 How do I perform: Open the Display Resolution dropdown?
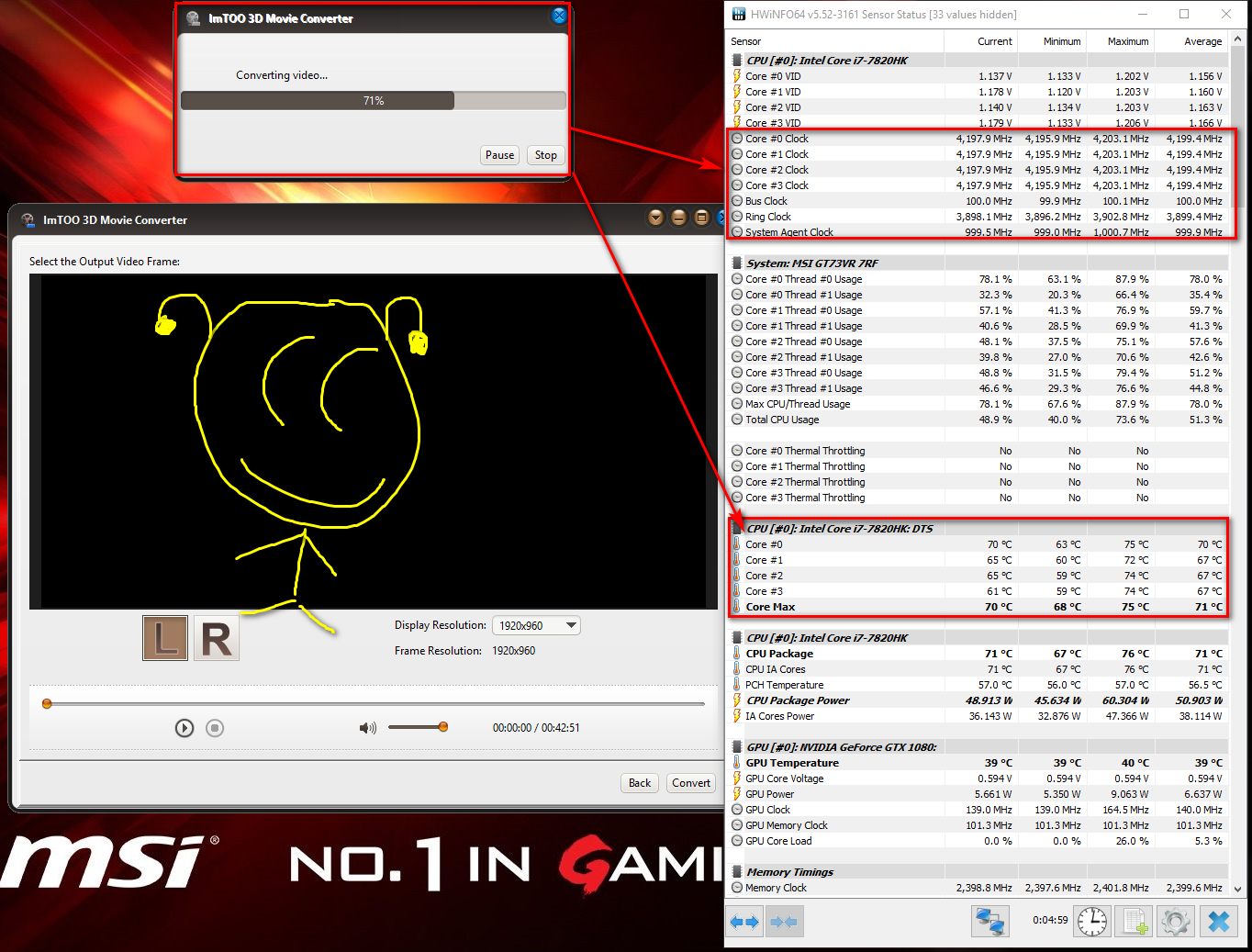click(x=537, y=625)
